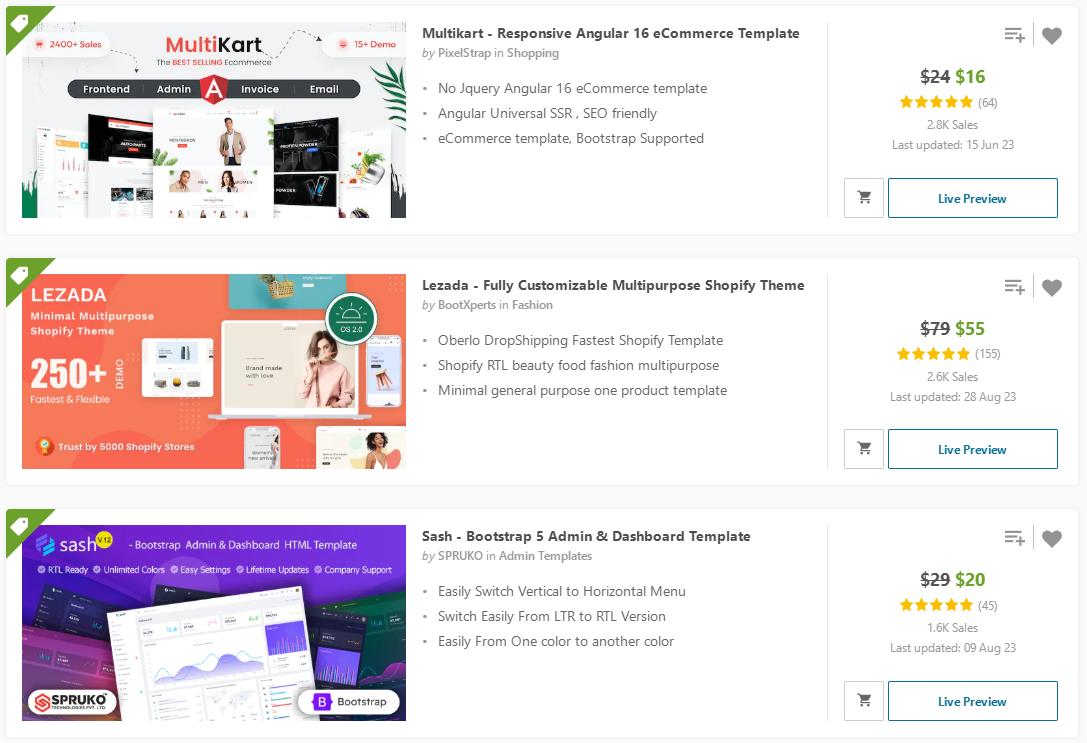Image resolution: width=1087 pixels, height=743 pixels.
Task: Open Live Preview for Multikart
Action: click(x=973, y=198)
